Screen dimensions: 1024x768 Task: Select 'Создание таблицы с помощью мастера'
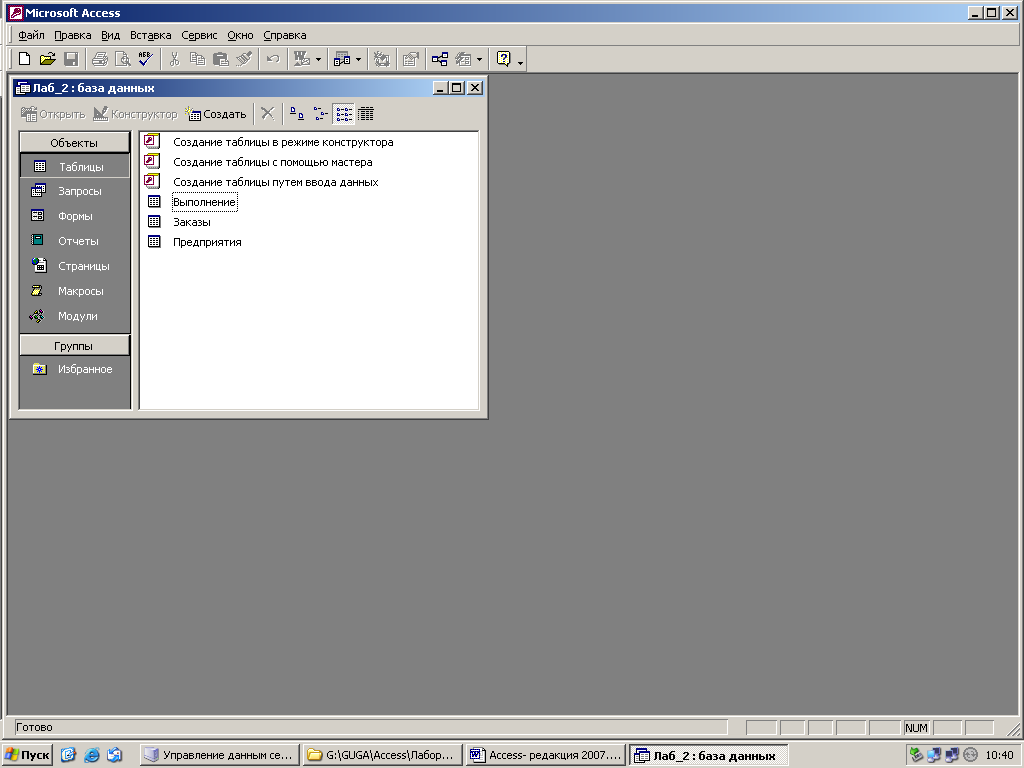pyautogui.click(x=272, y=162)
